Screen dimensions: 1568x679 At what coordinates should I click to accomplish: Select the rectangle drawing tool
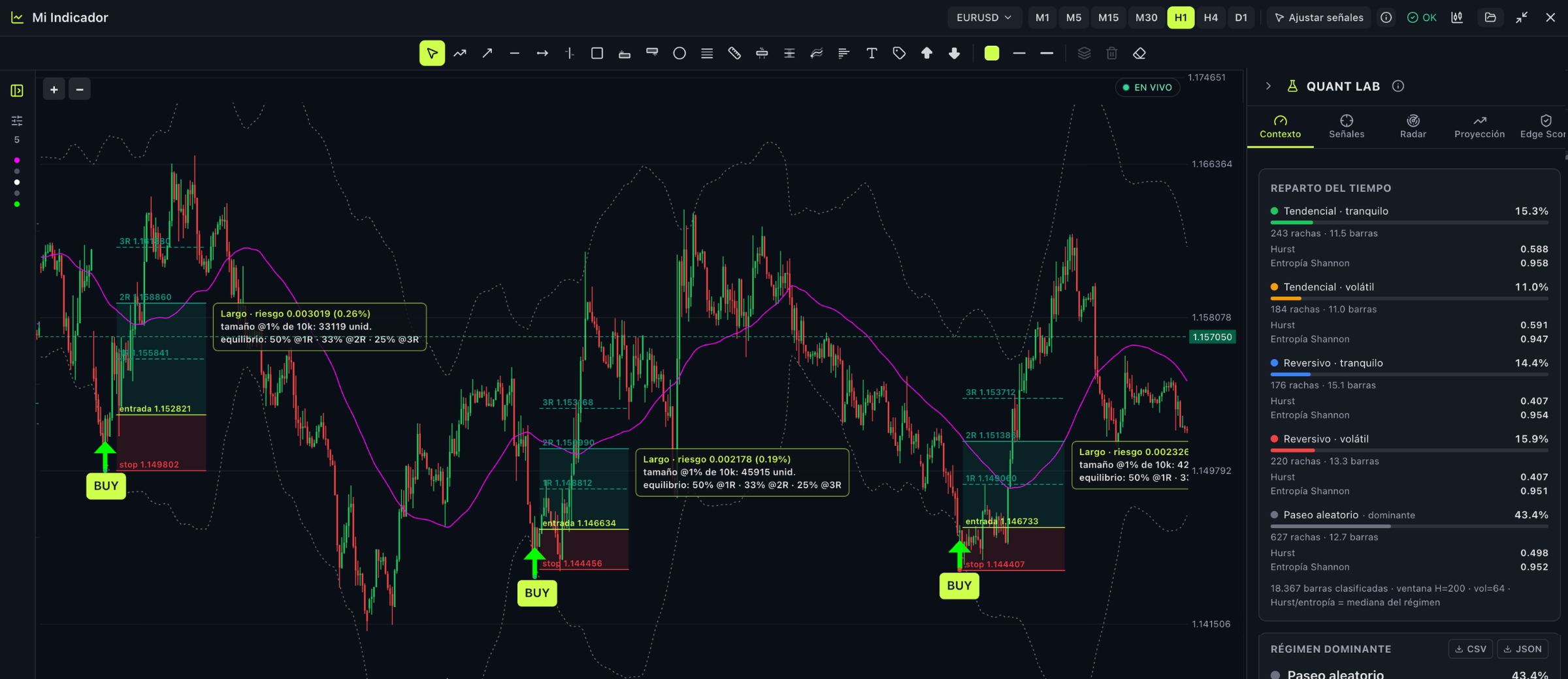point(597,54)
